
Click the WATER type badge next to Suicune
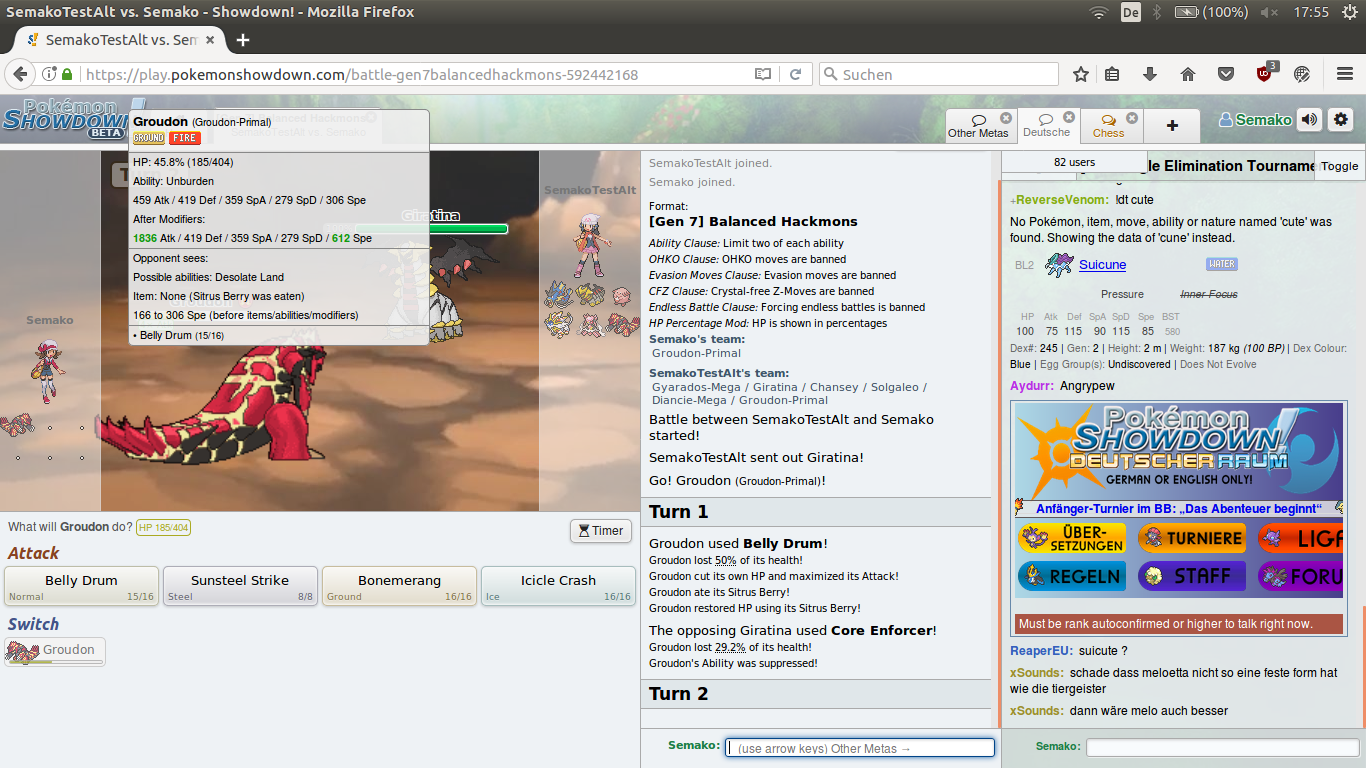(x=1222, y=265)
